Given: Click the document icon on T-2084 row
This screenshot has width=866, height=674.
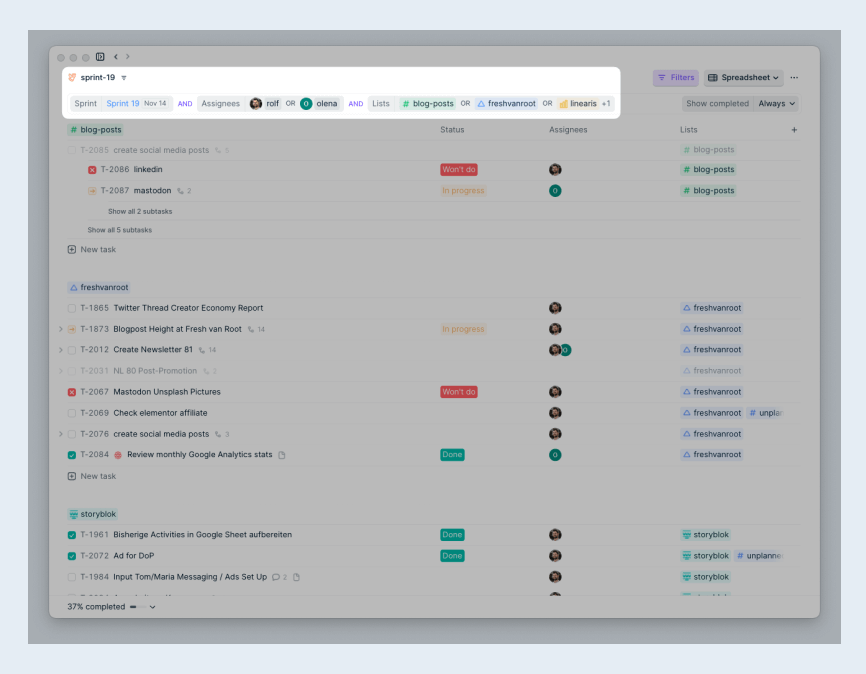Looking at the screenshot, I should tap(282, 455).
